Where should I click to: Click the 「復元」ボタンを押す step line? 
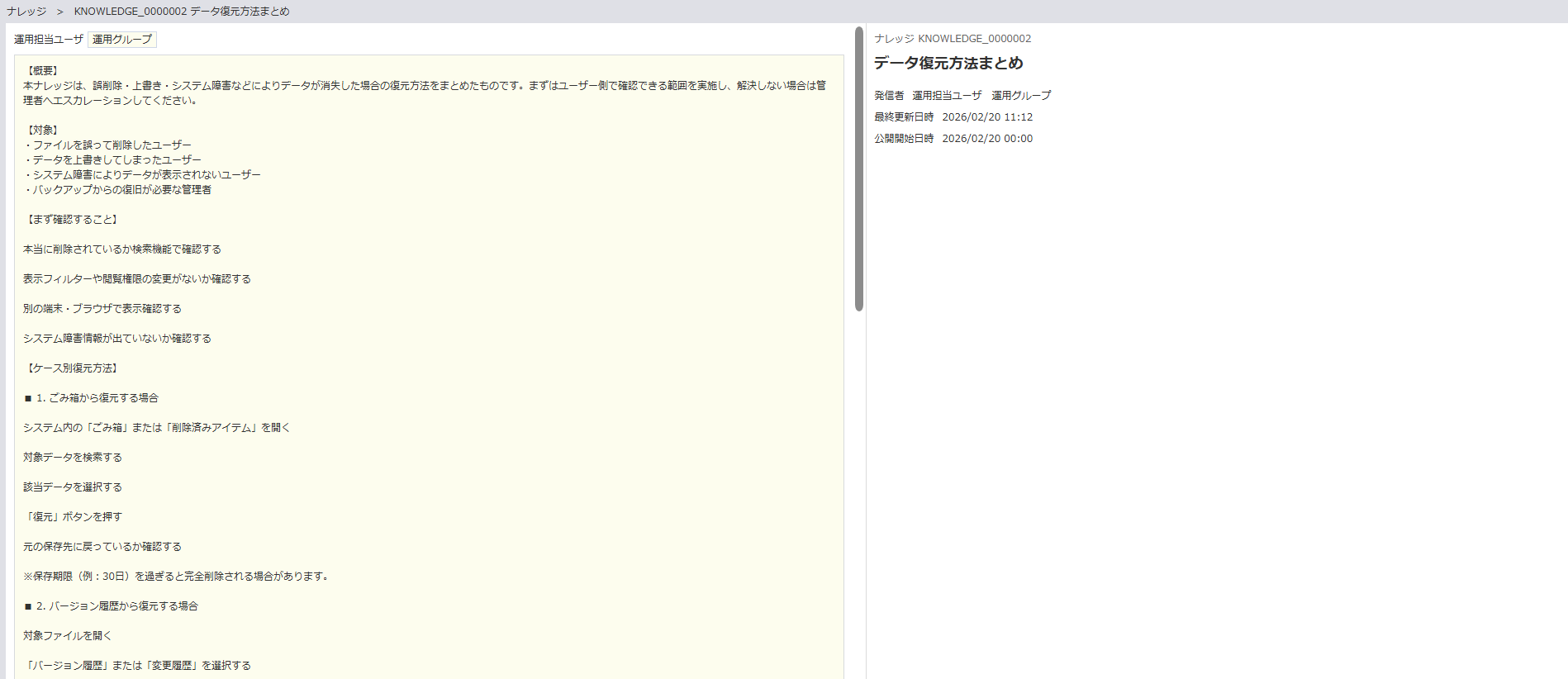[x=73, y=517]
